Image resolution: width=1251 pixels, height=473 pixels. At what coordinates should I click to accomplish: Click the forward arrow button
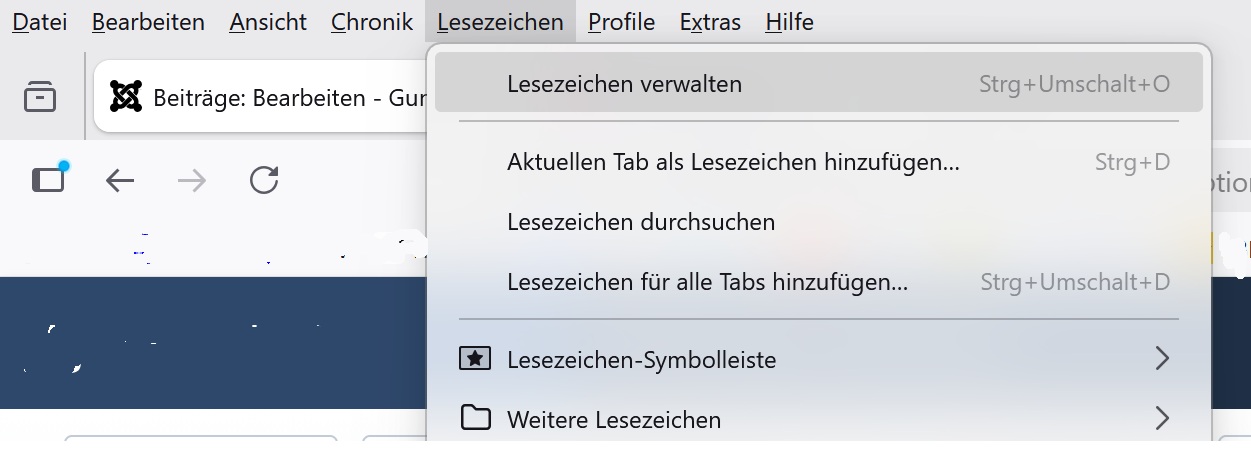192,180
